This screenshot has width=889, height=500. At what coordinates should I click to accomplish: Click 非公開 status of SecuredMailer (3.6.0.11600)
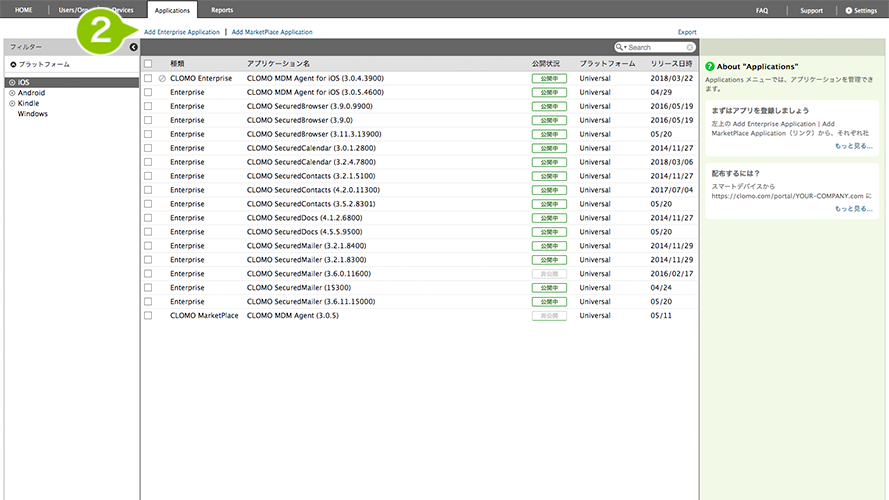pos(549,274)
